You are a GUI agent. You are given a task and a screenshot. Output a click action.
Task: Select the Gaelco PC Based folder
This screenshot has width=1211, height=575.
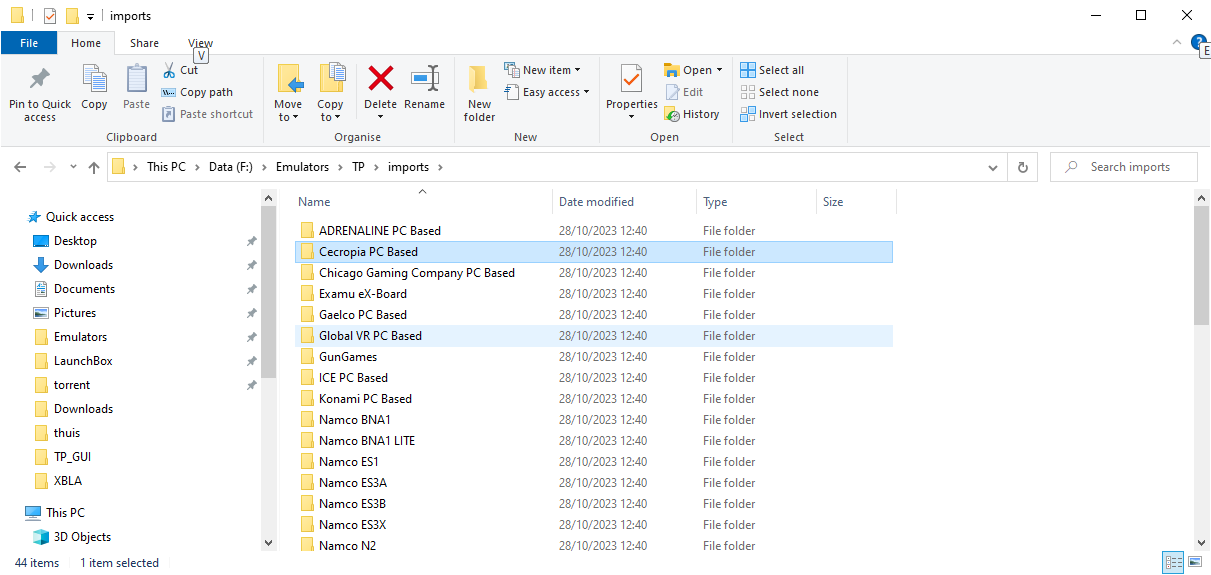[x=594, y=315]
